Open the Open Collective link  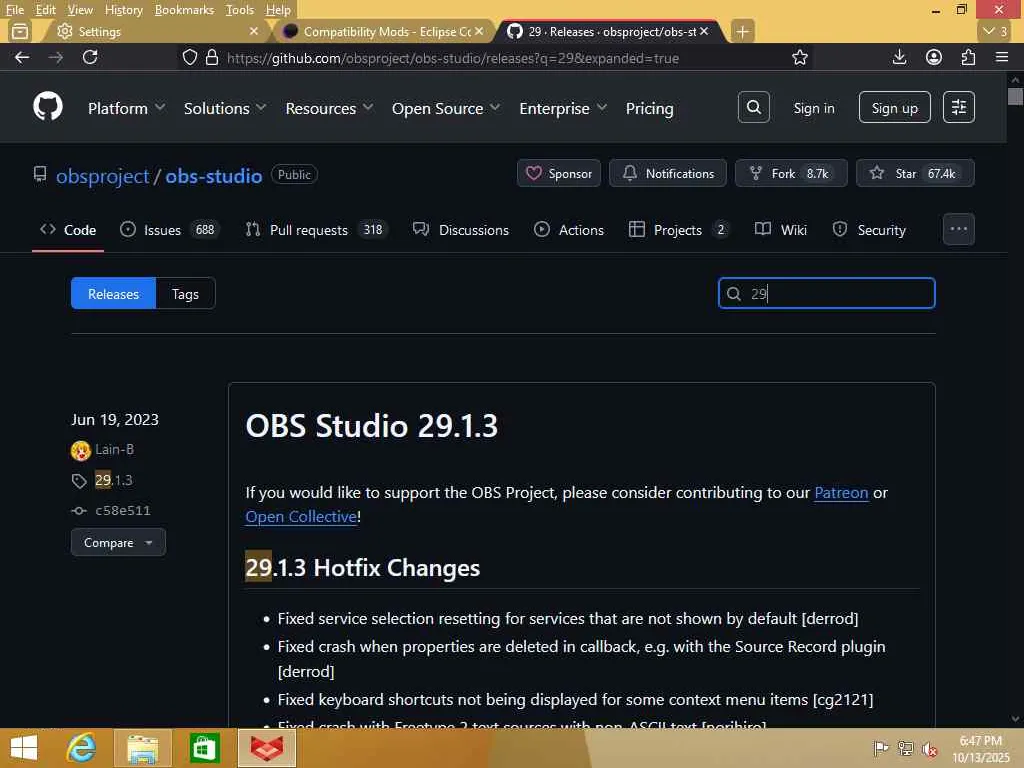point(301,517)
